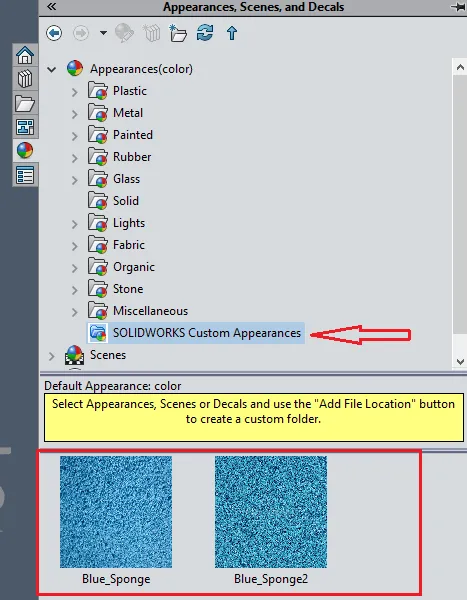The height and width of the screenshot is (600, 467).
Task: Click the Solid folder icon
Action: point(98,201)
